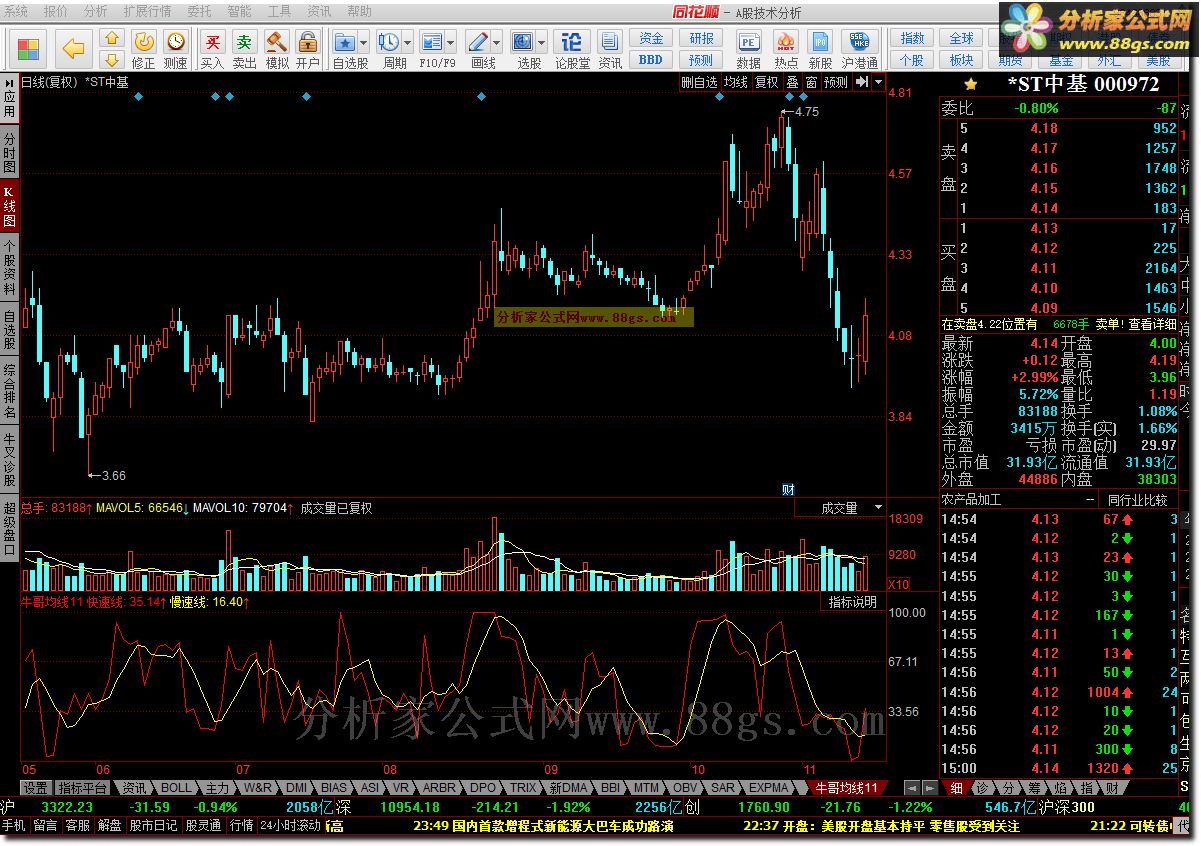Image resolution: width=1201 pixels, height=846 pixels.
Task: Click the 研报 research report button
Action: click(702, 38)
